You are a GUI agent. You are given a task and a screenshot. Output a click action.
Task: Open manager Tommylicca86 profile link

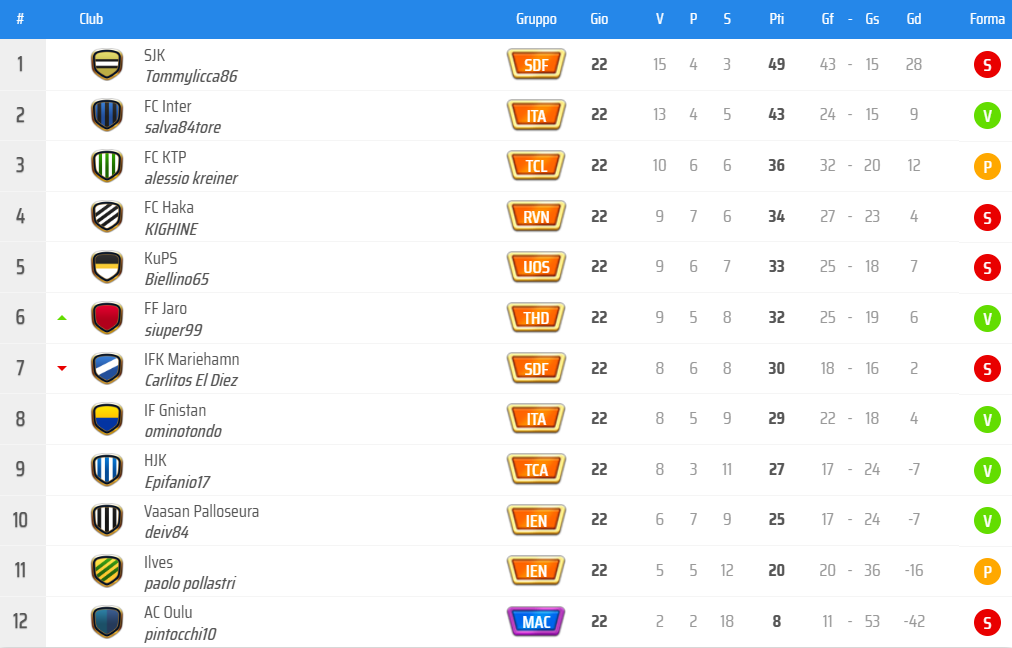(x=191, y=76)
